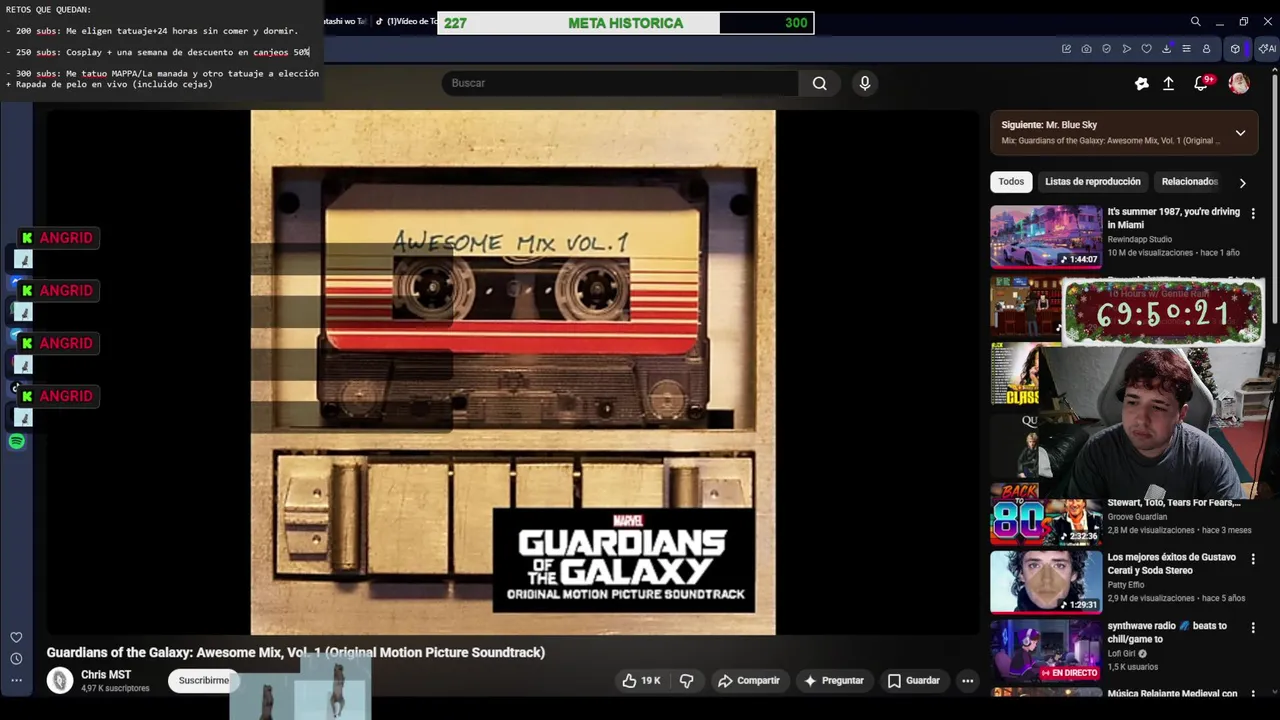1280x720 pixels.
Task: Open the AI assistant button in toolbar
Action: (1266, 49)
